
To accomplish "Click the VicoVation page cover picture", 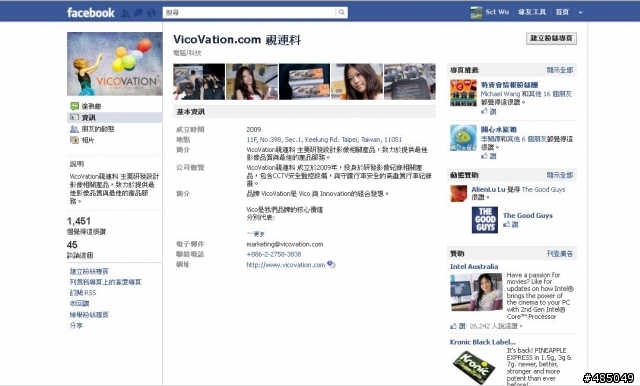I will (115, 64).
